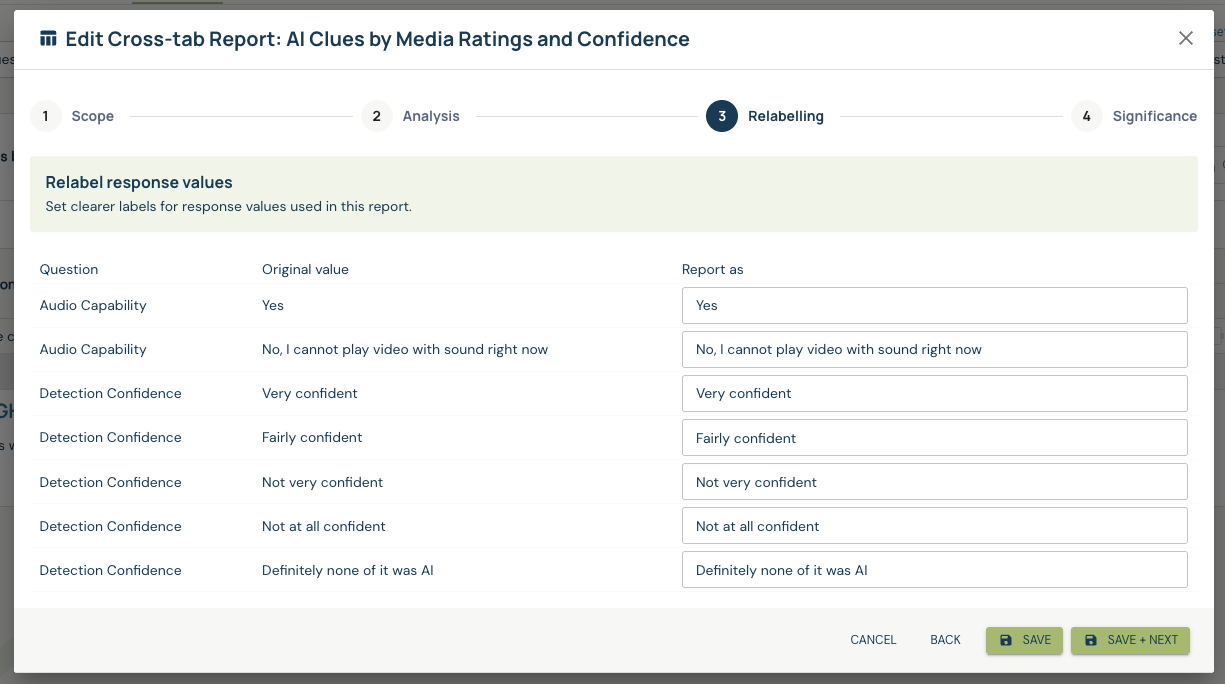Select step 3 Relabelling
Screen dimensions: 1225x684
click(765, 116)
